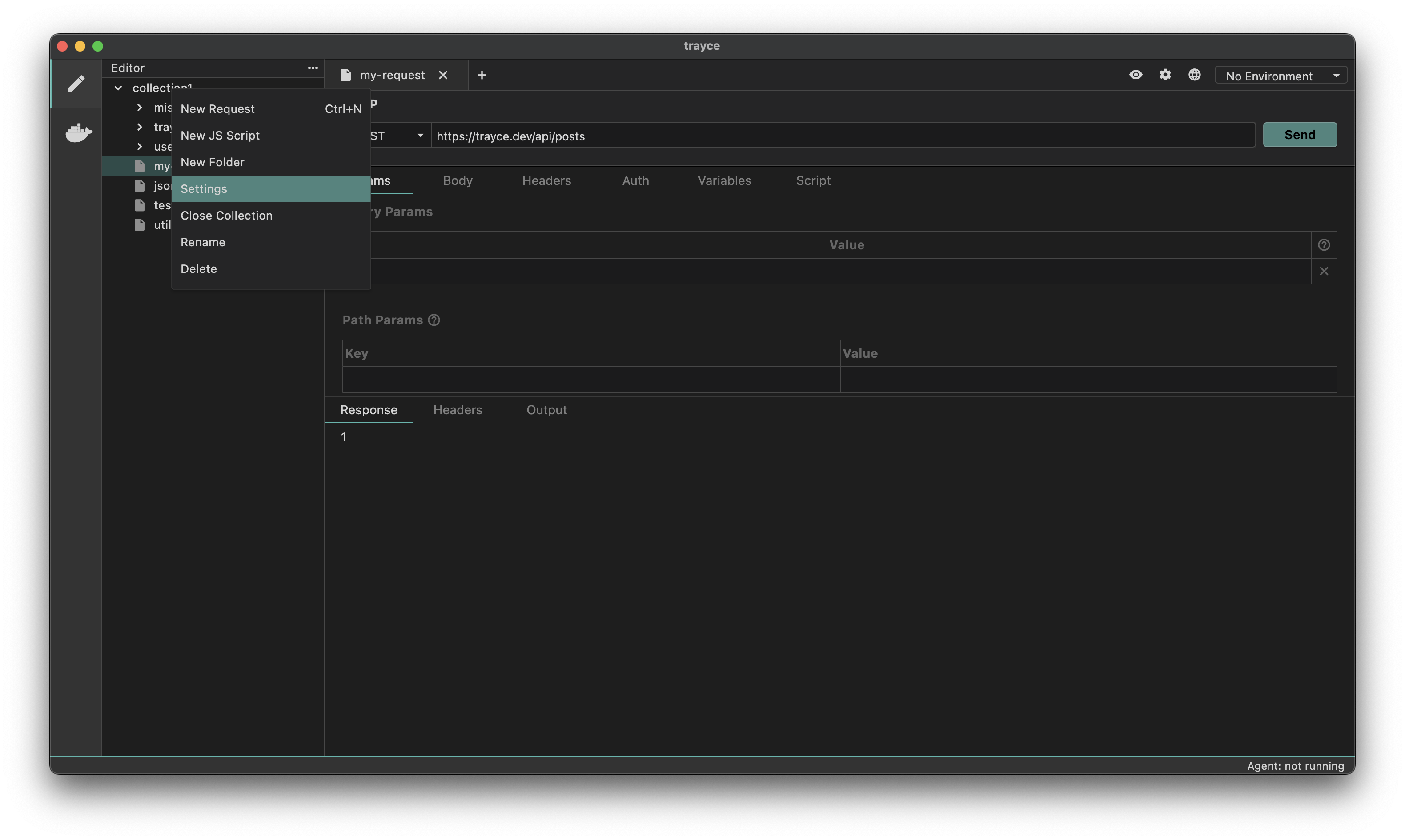Switch to the Body tab
Image resolution: width=1405 pixels, height=840 pixels.
coord(458,180)
